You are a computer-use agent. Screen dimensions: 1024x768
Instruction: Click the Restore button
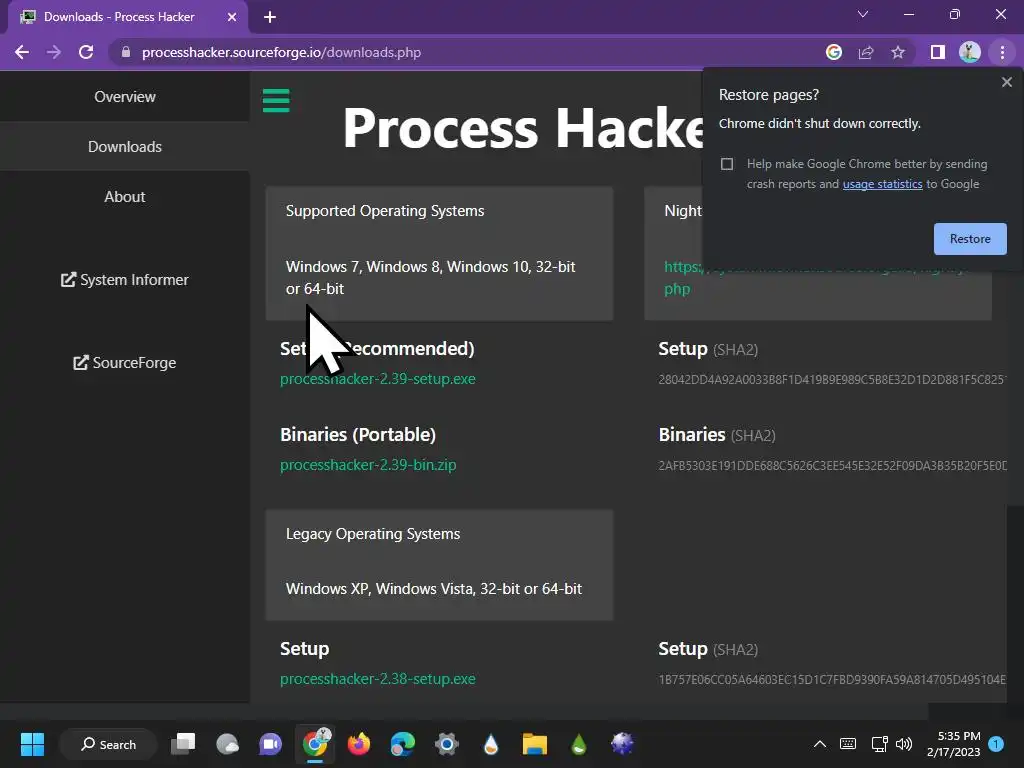coord(970,239)
